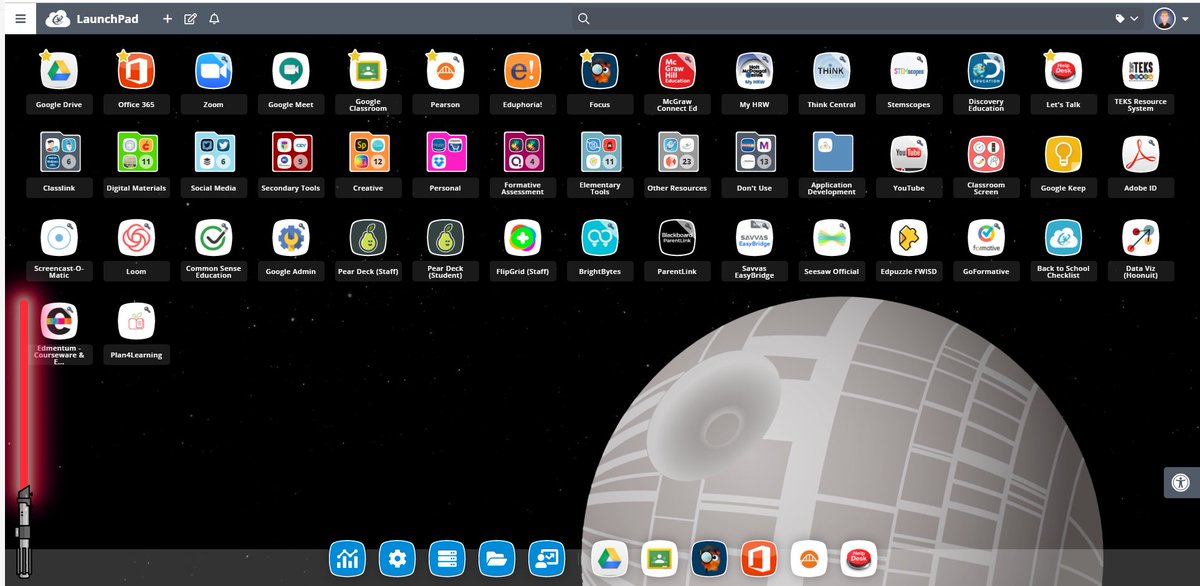This screenshot has height=586, width=1200.
Task: Expand the Personal folder
Action: [445, 154]
